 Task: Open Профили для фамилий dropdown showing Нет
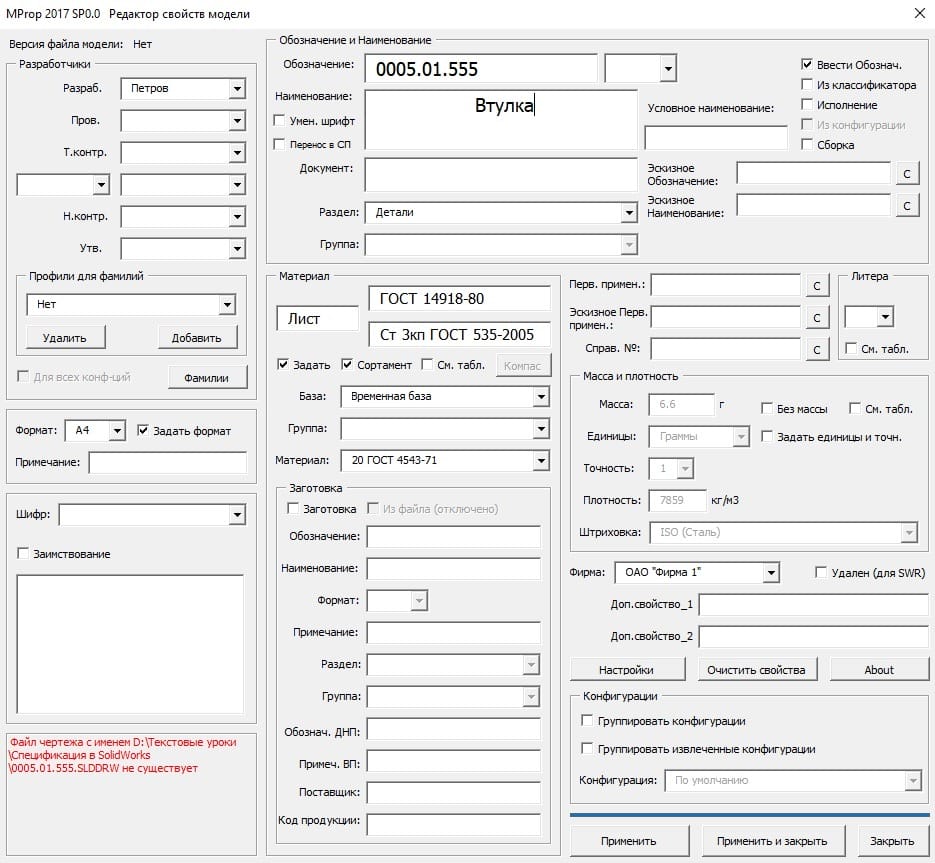coord(227,305)
